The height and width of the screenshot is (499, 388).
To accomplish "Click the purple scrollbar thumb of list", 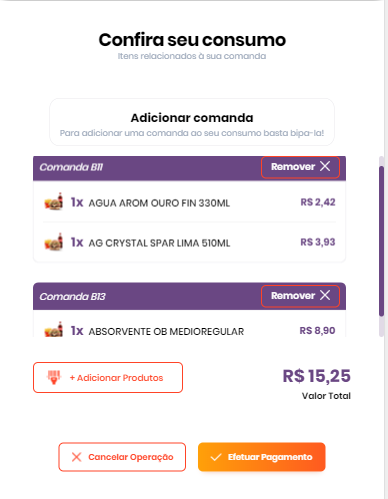I will [x=381, y=241].
